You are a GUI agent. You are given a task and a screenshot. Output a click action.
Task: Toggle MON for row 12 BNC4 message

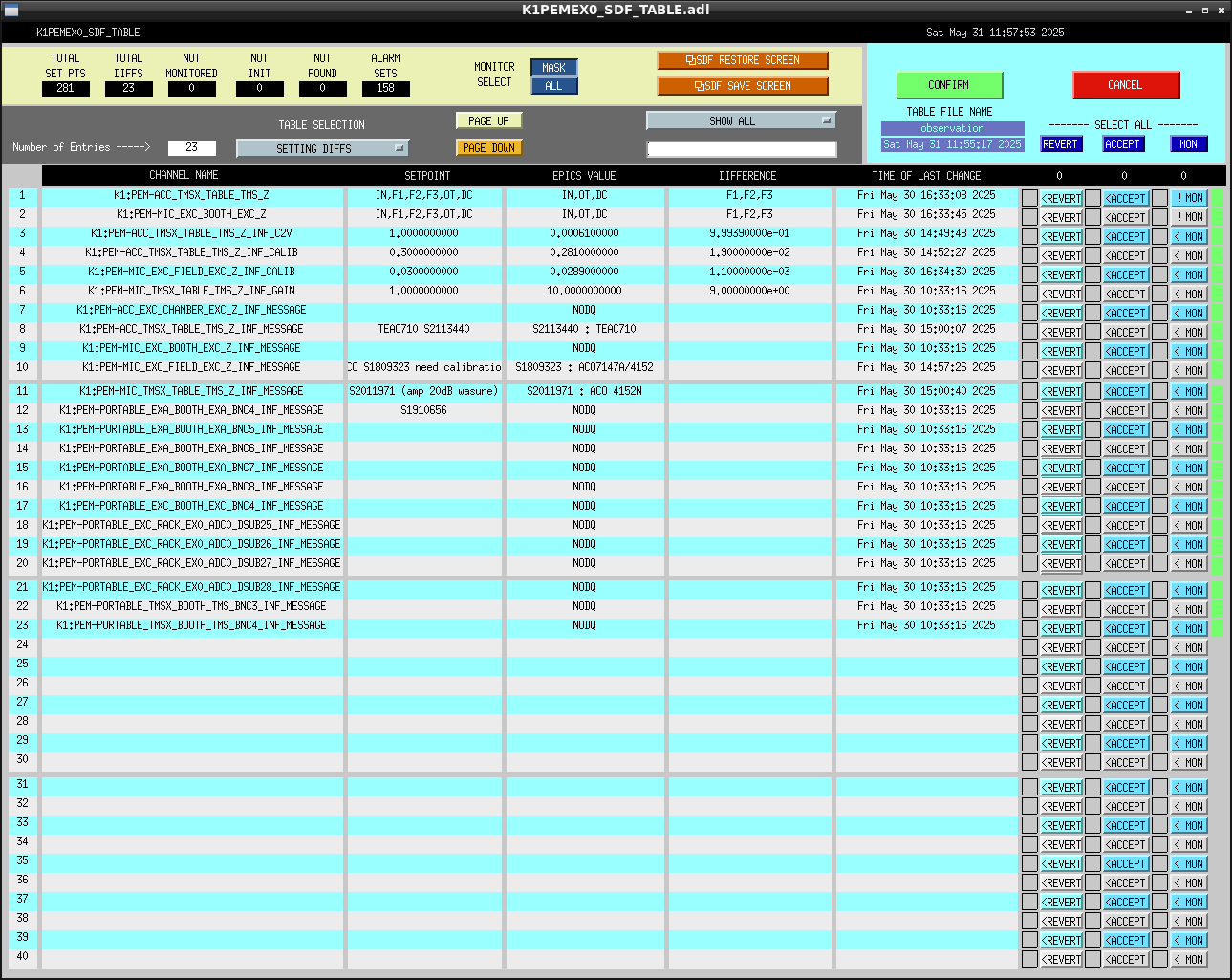(1189, 410)
